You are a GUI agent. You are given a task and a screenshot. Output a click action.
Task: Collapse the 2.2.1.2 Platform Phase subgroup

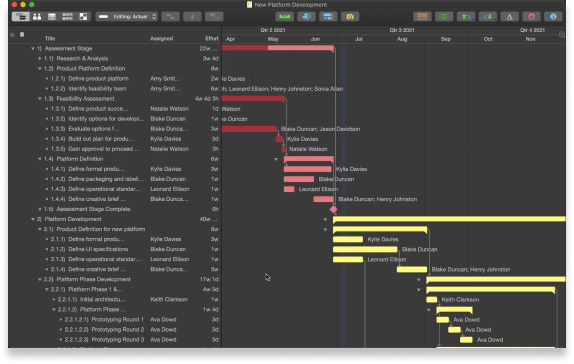53,309
